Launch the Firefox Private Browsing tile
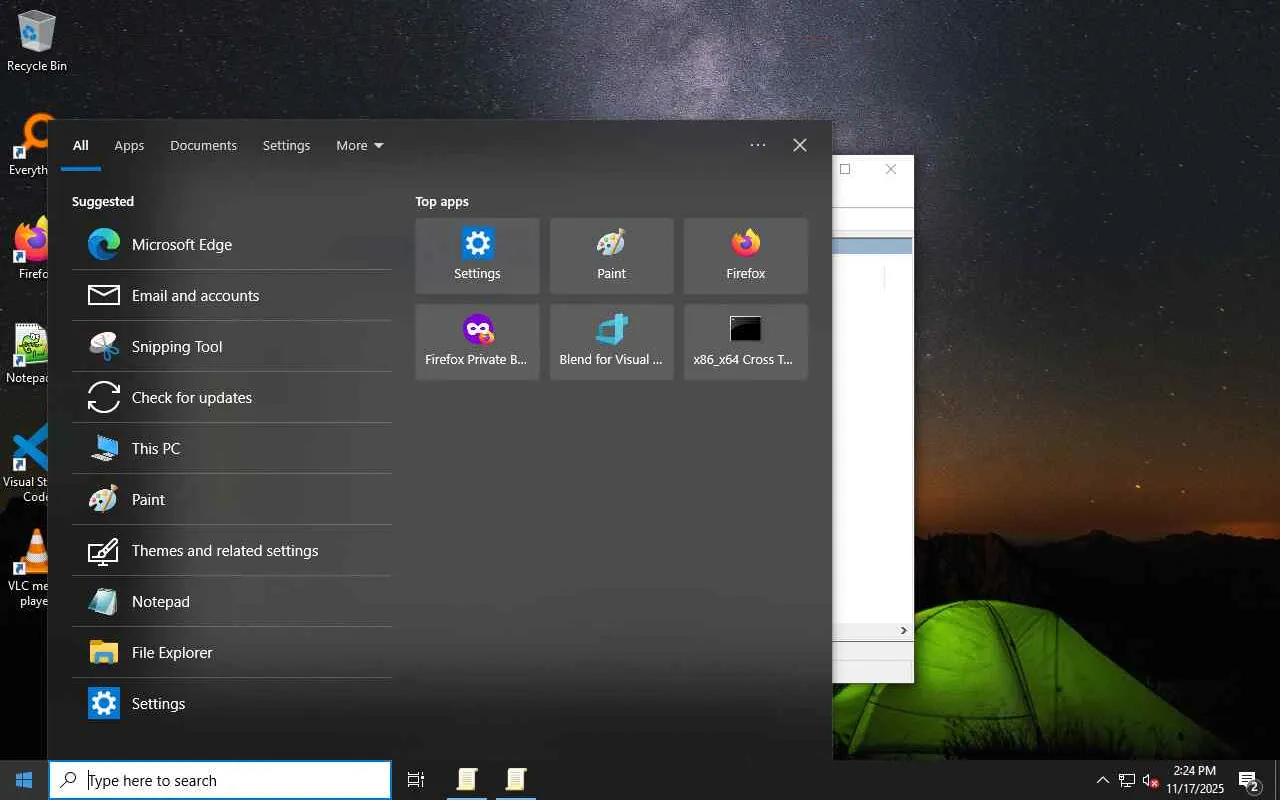This screenshot has height=800, width=1280. (x=477, y=342)
